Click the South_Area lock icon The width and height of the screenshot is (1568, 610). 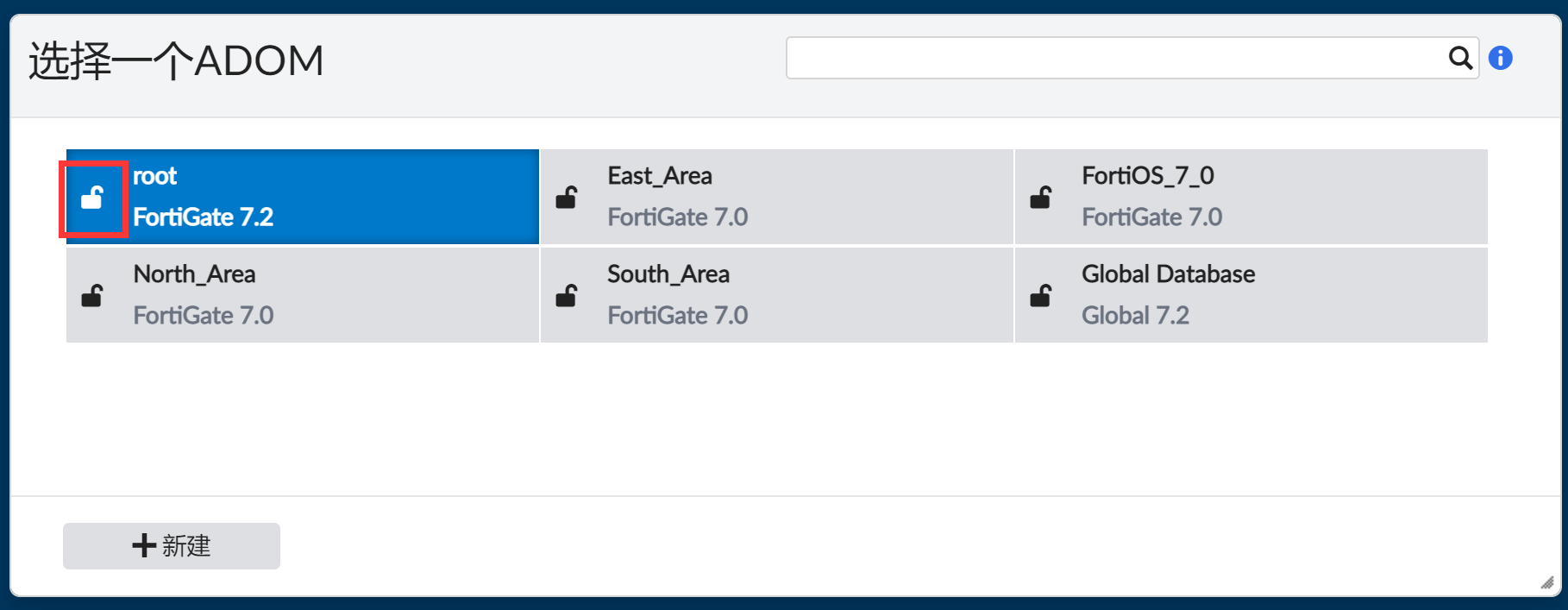coord(567,297)
